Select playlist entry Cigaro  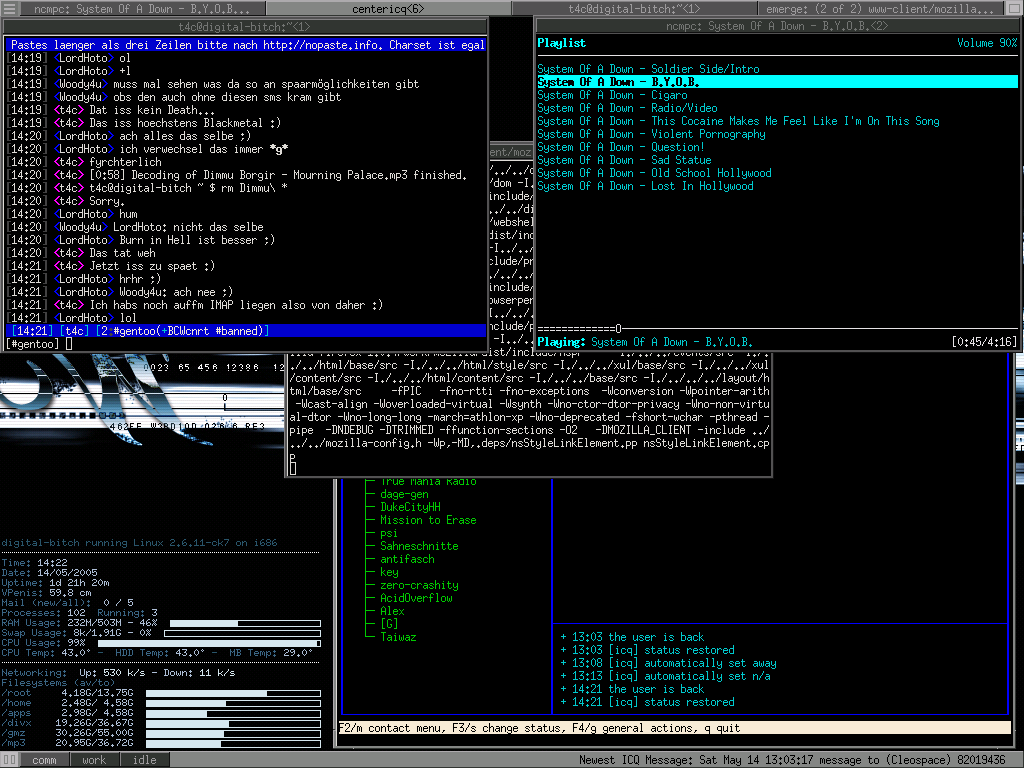pos(613,95)
